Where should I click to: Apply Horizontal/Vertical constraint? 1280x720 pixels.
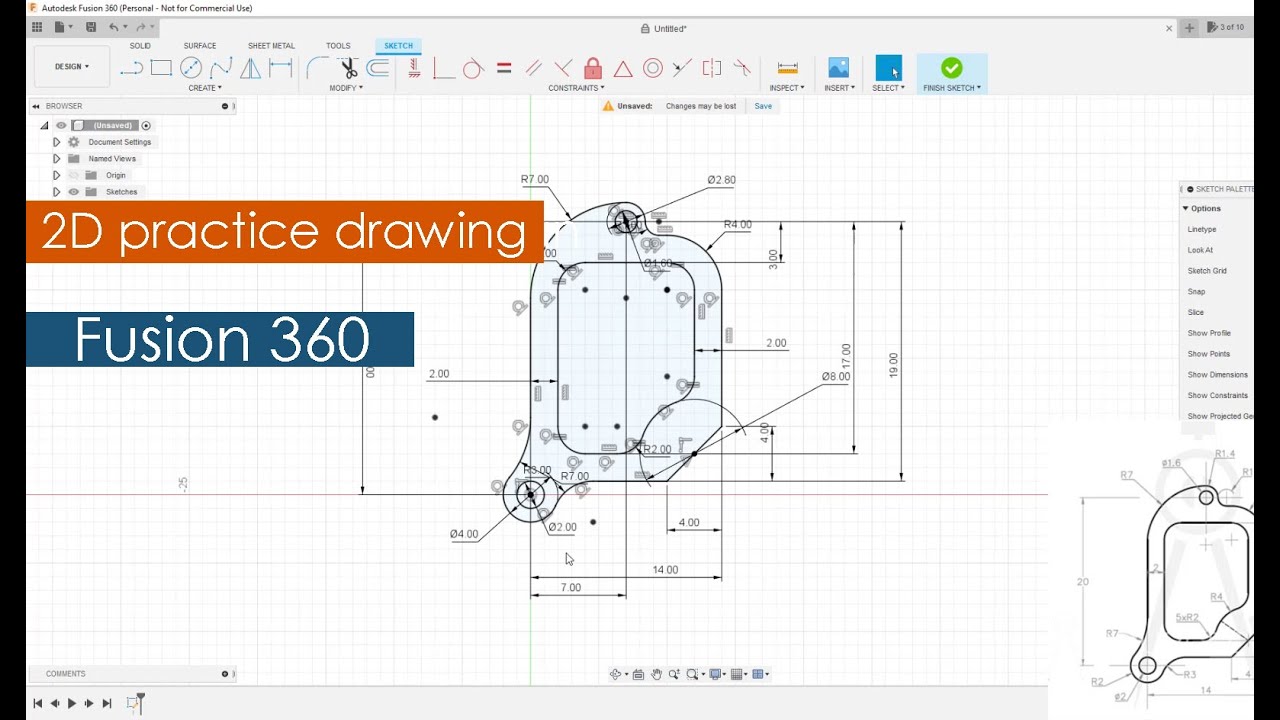[414, 68]
